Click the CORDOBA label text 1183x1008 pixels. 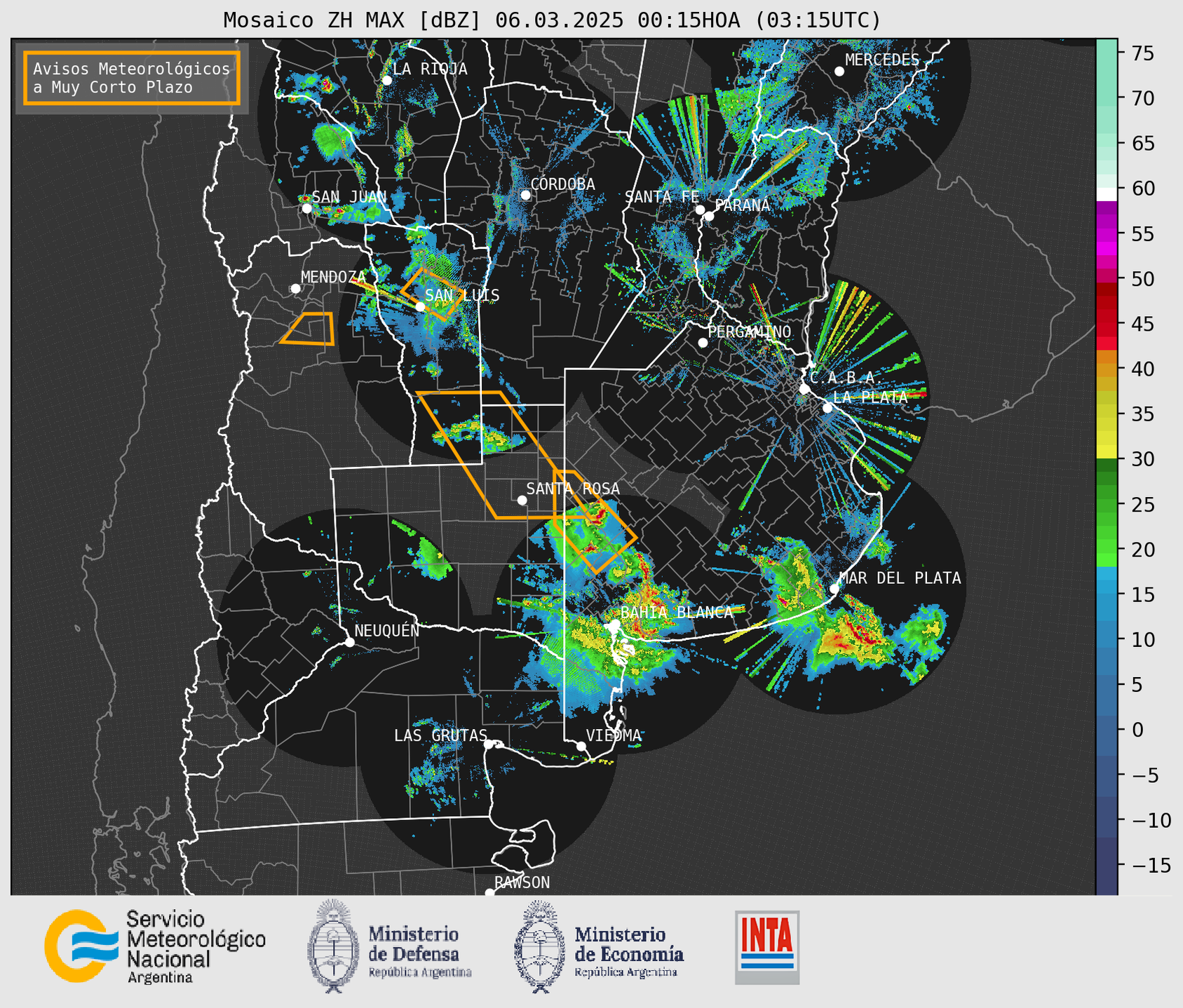562,184
